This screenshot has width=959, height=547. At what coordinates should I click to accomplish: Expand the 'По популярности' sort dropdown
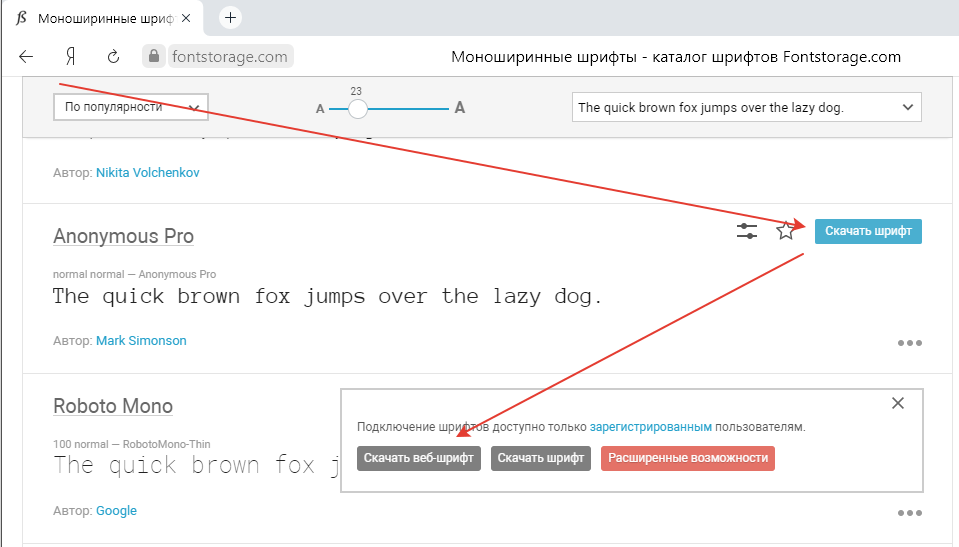[x=130, y=107]
